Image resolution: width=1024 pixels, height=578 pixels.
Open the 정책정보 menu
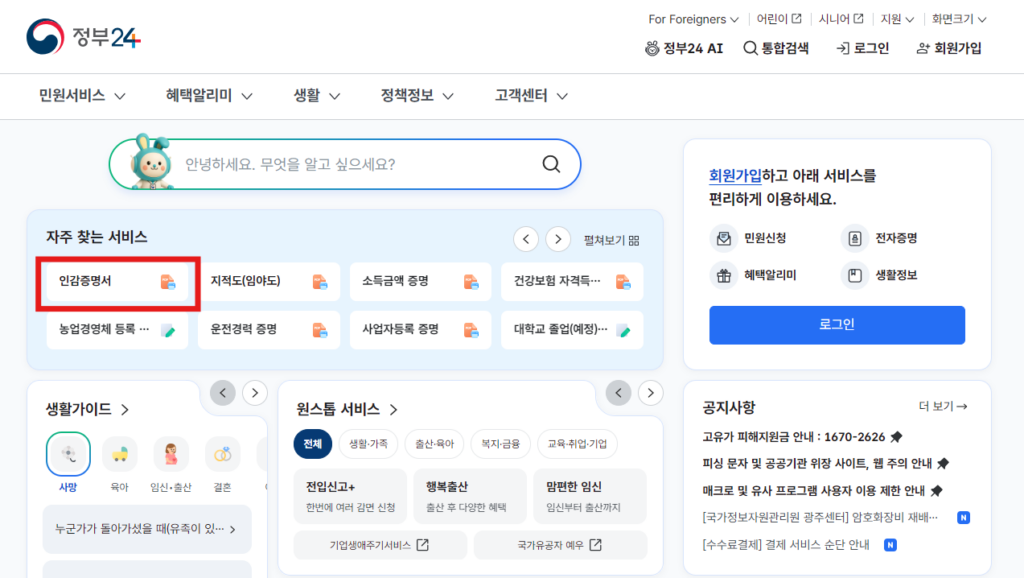tap(417, 96)
